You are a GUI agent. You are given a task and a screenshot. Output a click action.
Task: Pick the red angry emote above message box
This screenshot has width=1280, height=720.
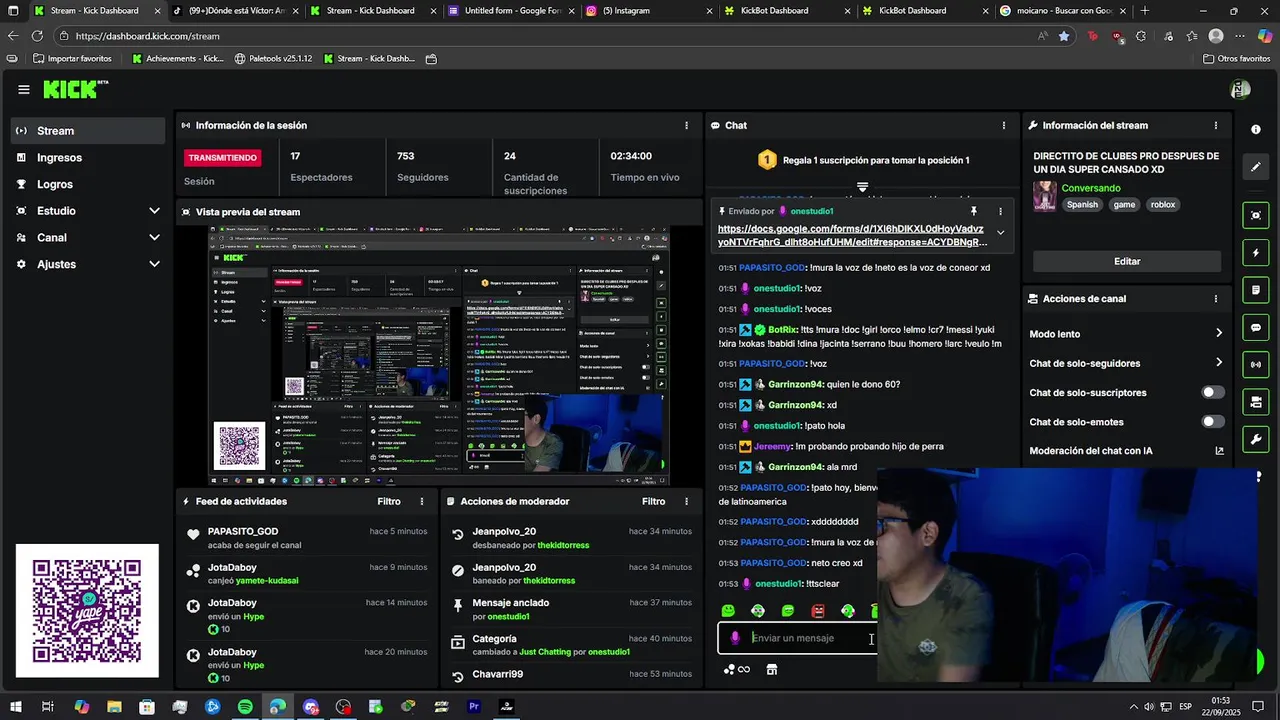click(818, 611)
